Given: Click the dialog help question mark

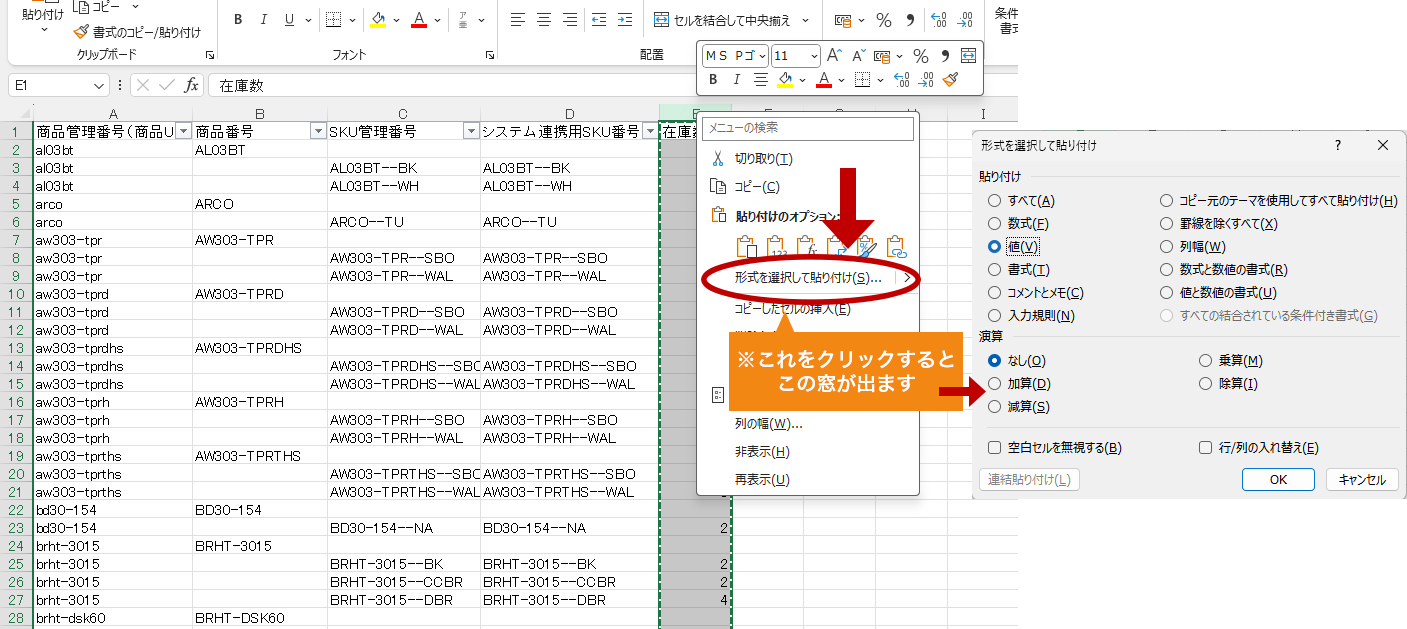Looking at the screenshot, I should [1338, 146].
